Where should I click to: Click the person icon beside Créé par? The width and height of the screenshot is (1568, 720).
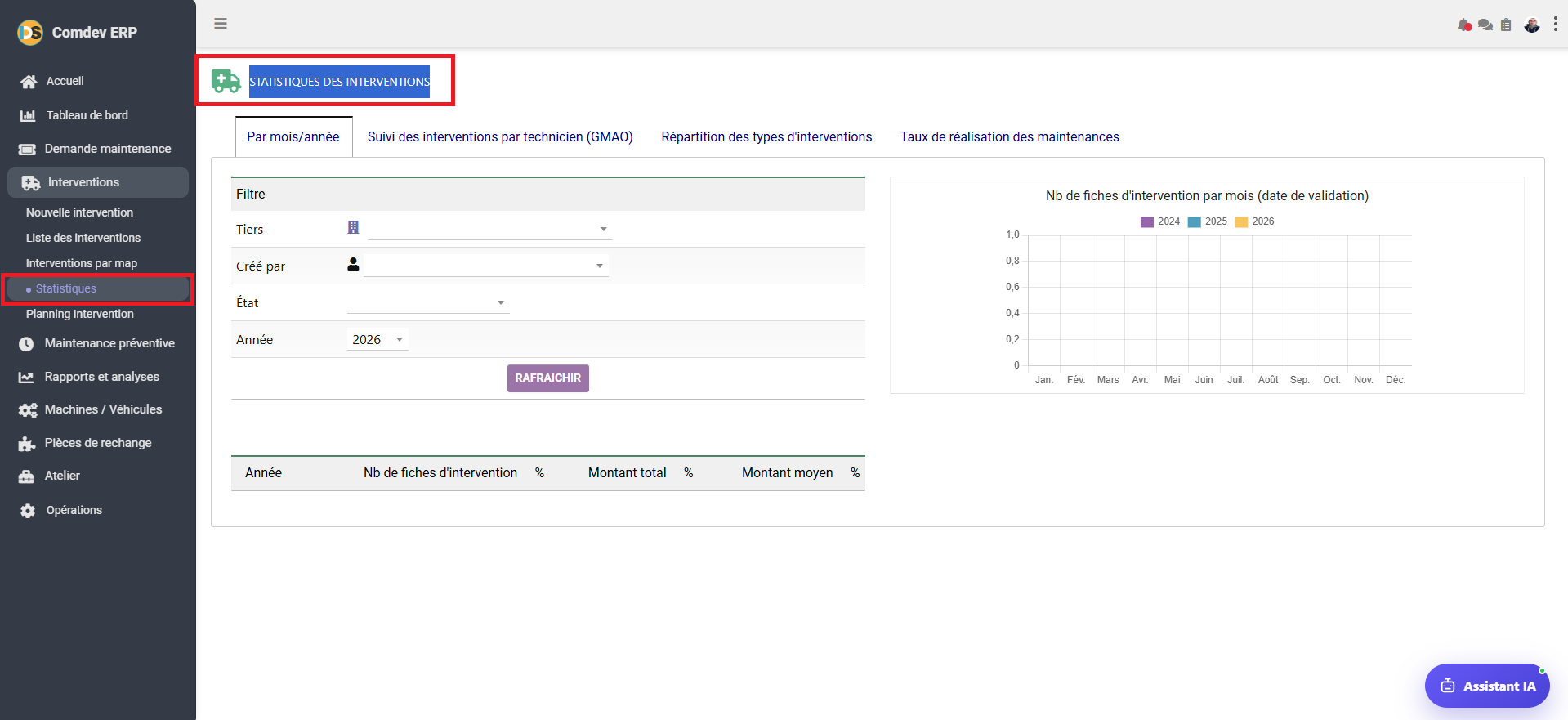(x=353, y=264)
